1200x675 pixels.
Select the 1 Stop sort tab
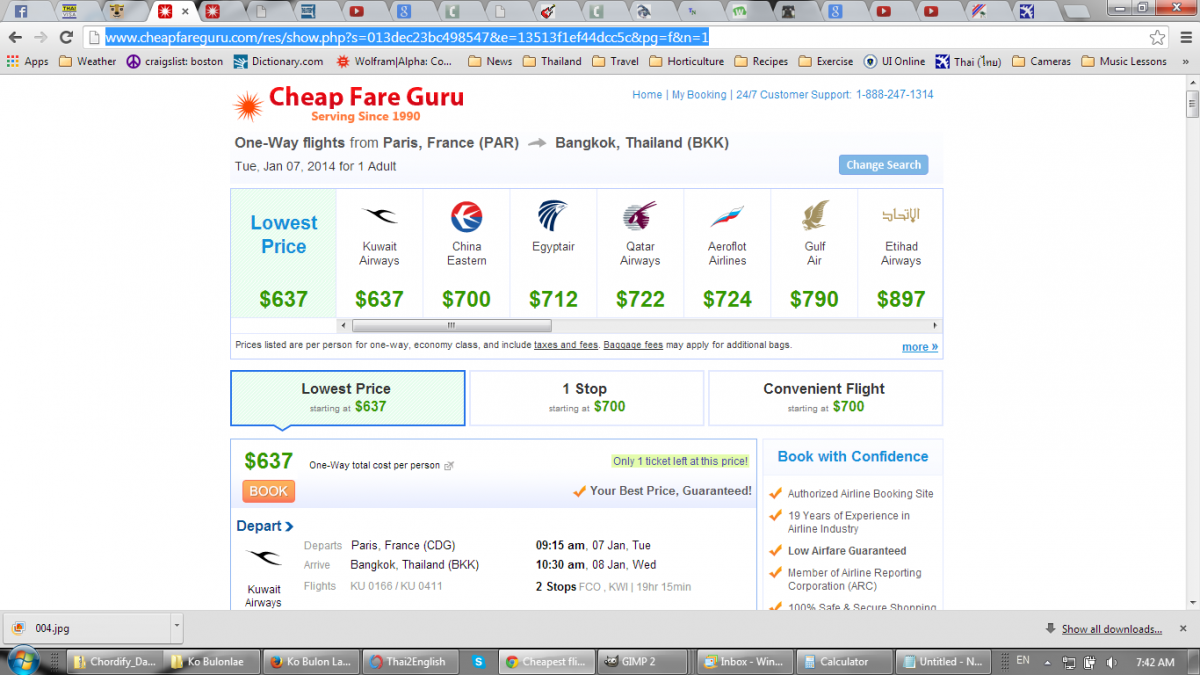tap(586, 398)
